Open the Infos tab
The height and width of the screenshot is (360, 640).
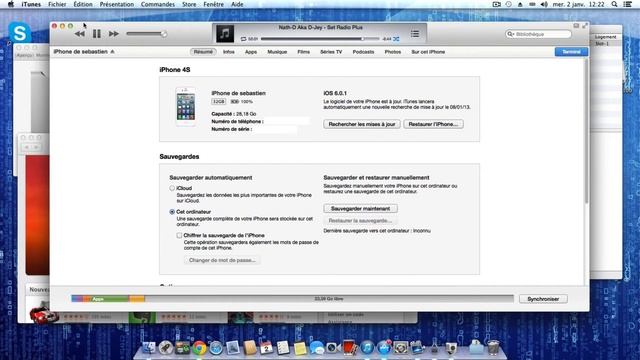(229, 52)
